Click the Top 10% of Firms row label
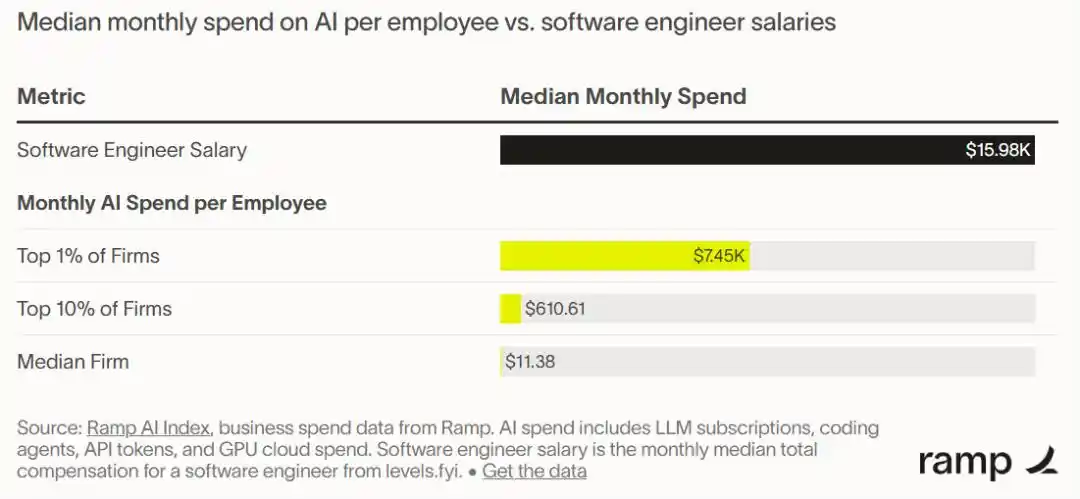The width and height of the screenshot is (1080, 499). tap(94, 309)
